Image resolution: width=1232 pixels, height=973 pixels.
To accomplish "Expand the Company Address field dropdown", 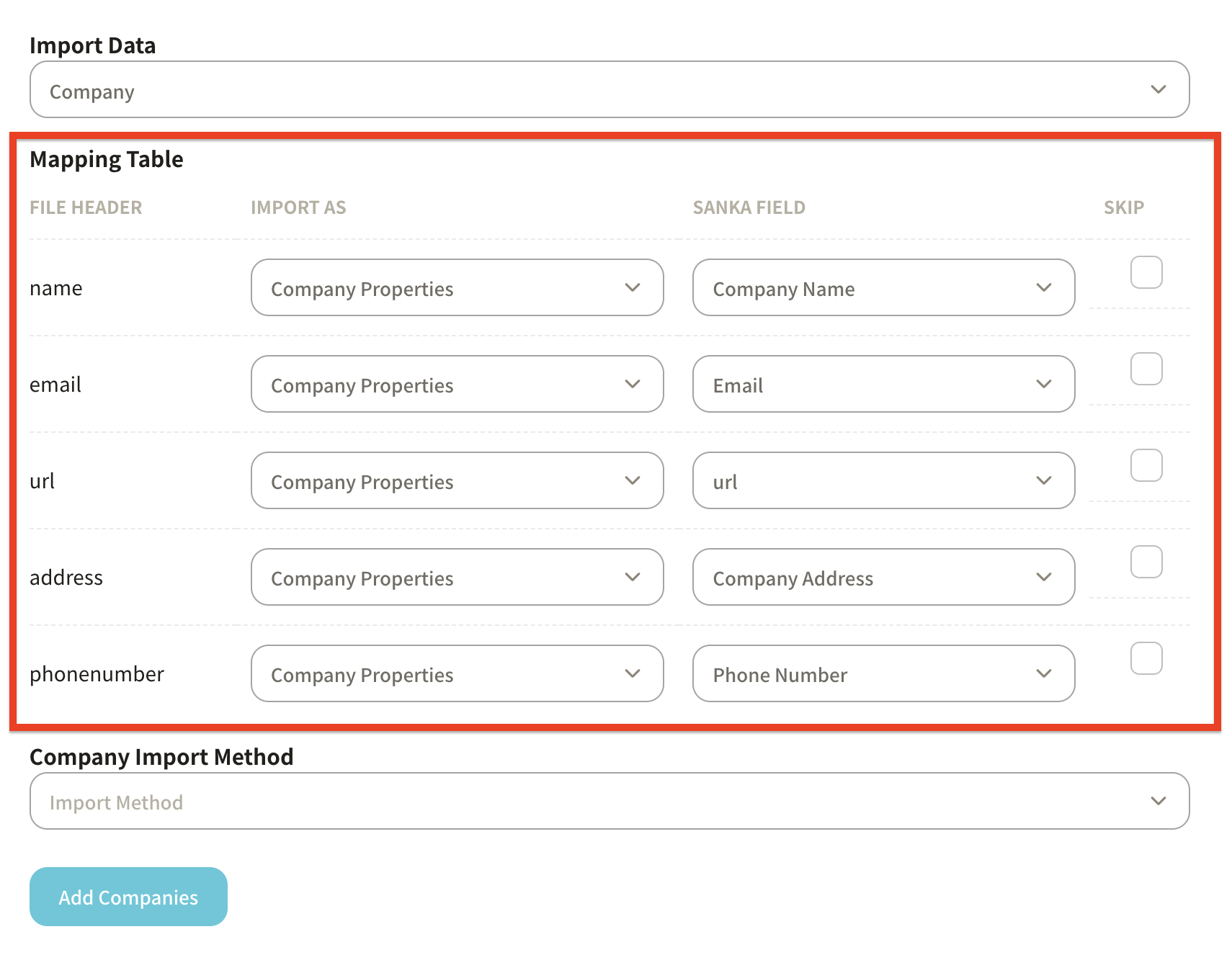I will click(883, 577).
